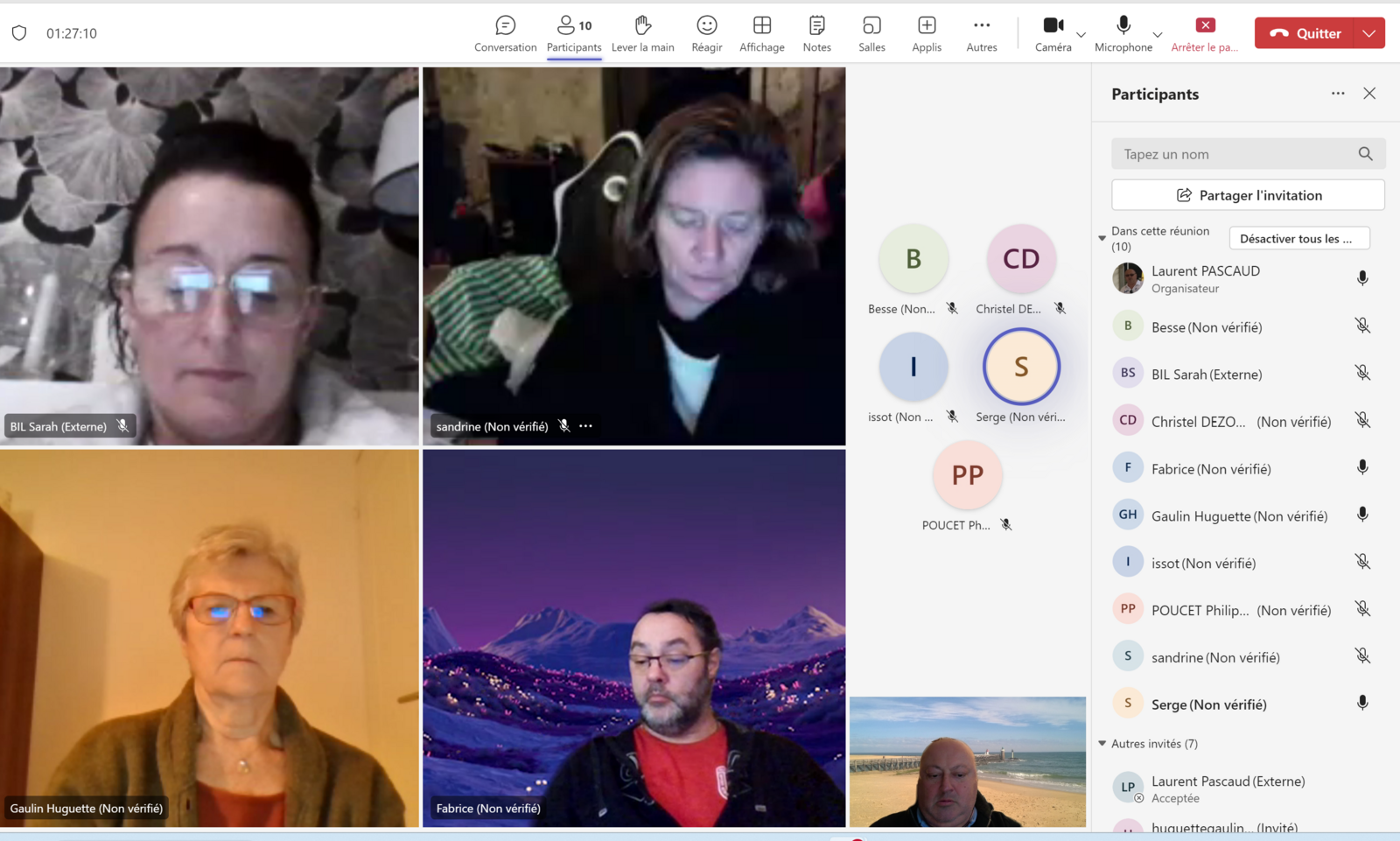Viewport: 1400px width, 841px height.
Task: Open more options on sandrine's video tile
Action: 586,426
